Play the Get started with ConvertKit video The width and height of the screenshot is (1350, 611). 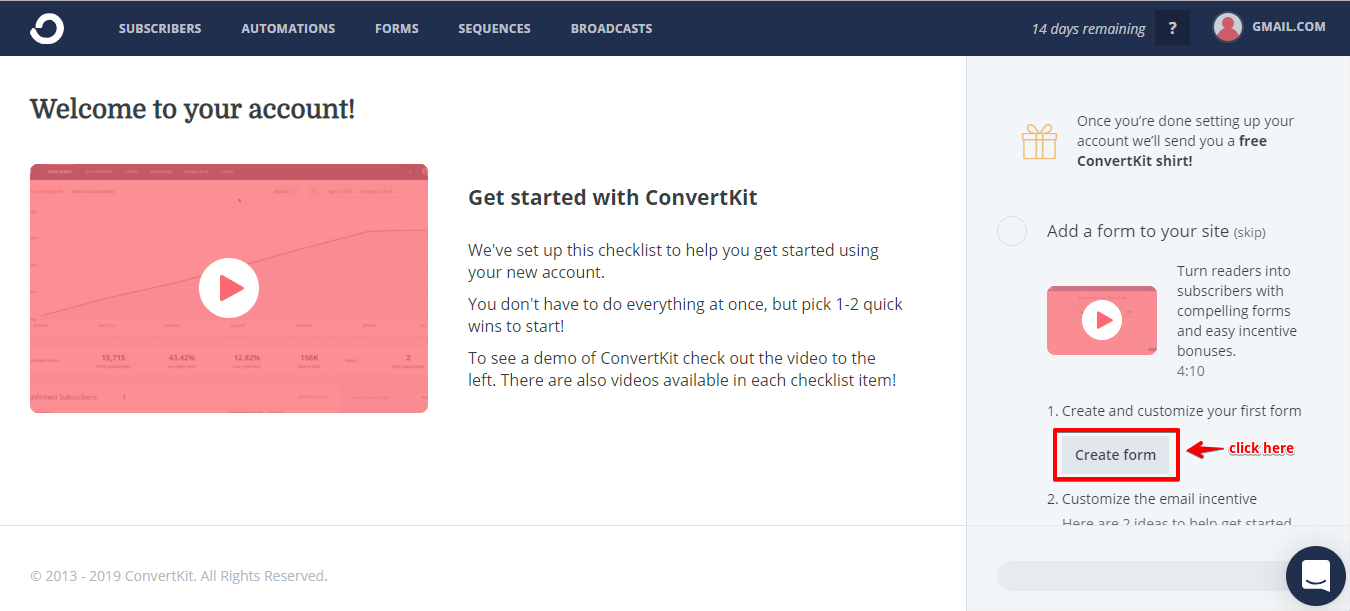(x=229, y=288)
